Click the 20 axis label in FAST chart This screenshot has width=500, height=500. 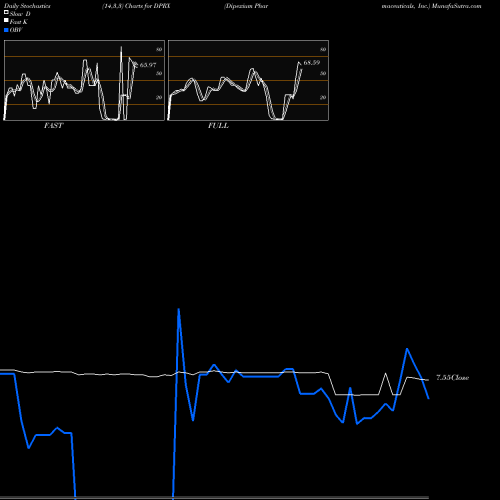(x=159, y=97)
